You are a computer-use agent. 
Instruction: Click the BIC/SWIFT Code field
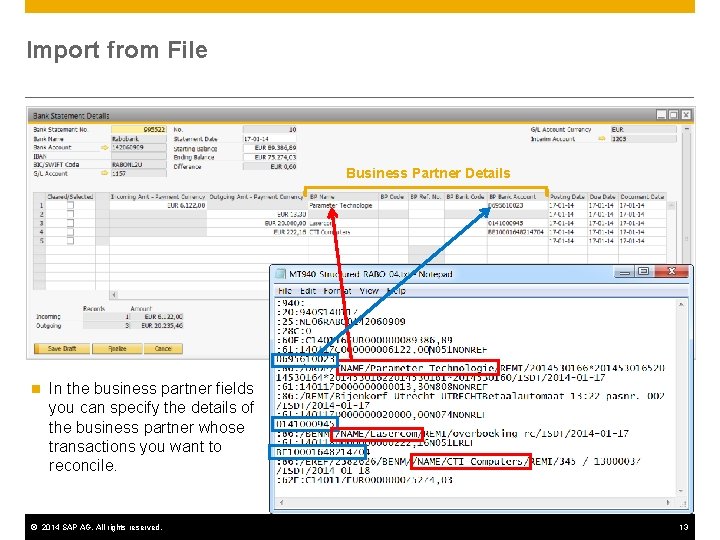coord(139,164)
